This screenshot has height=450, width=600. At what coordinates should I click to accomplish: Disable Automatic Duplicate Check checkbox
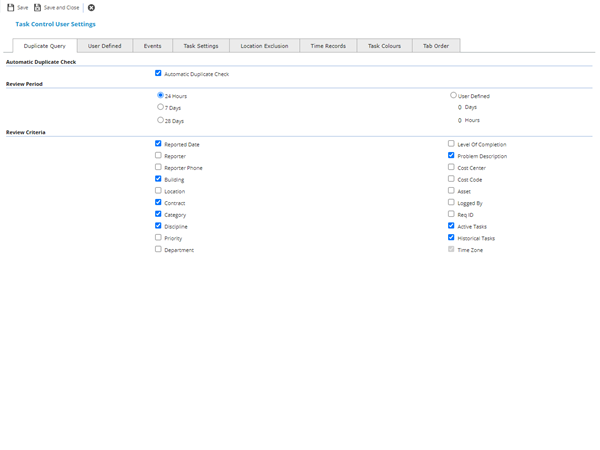pyautogui.click(x=158, y=73)
